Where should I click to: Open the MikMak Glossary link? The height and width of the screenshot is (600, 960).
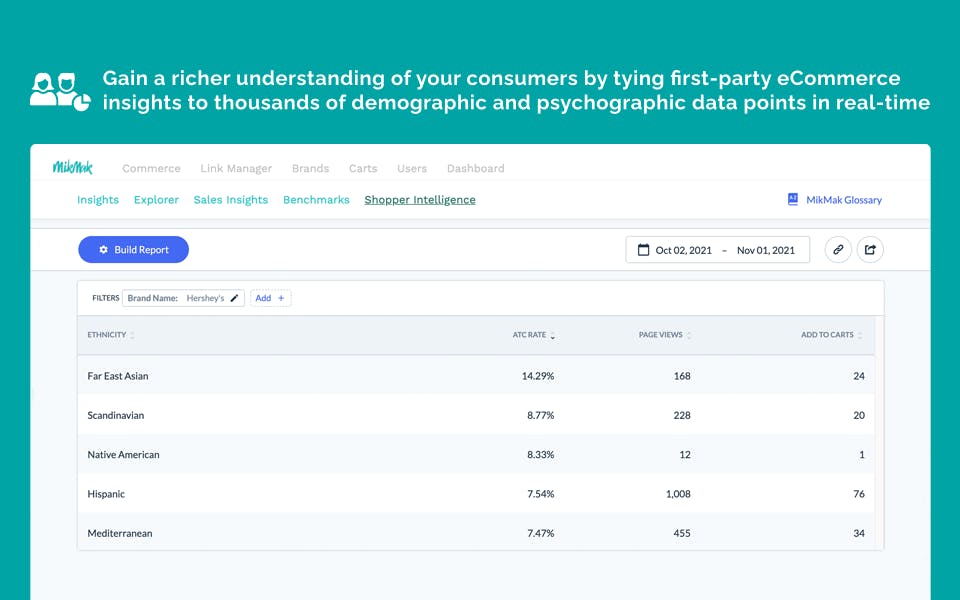[844, 200]
